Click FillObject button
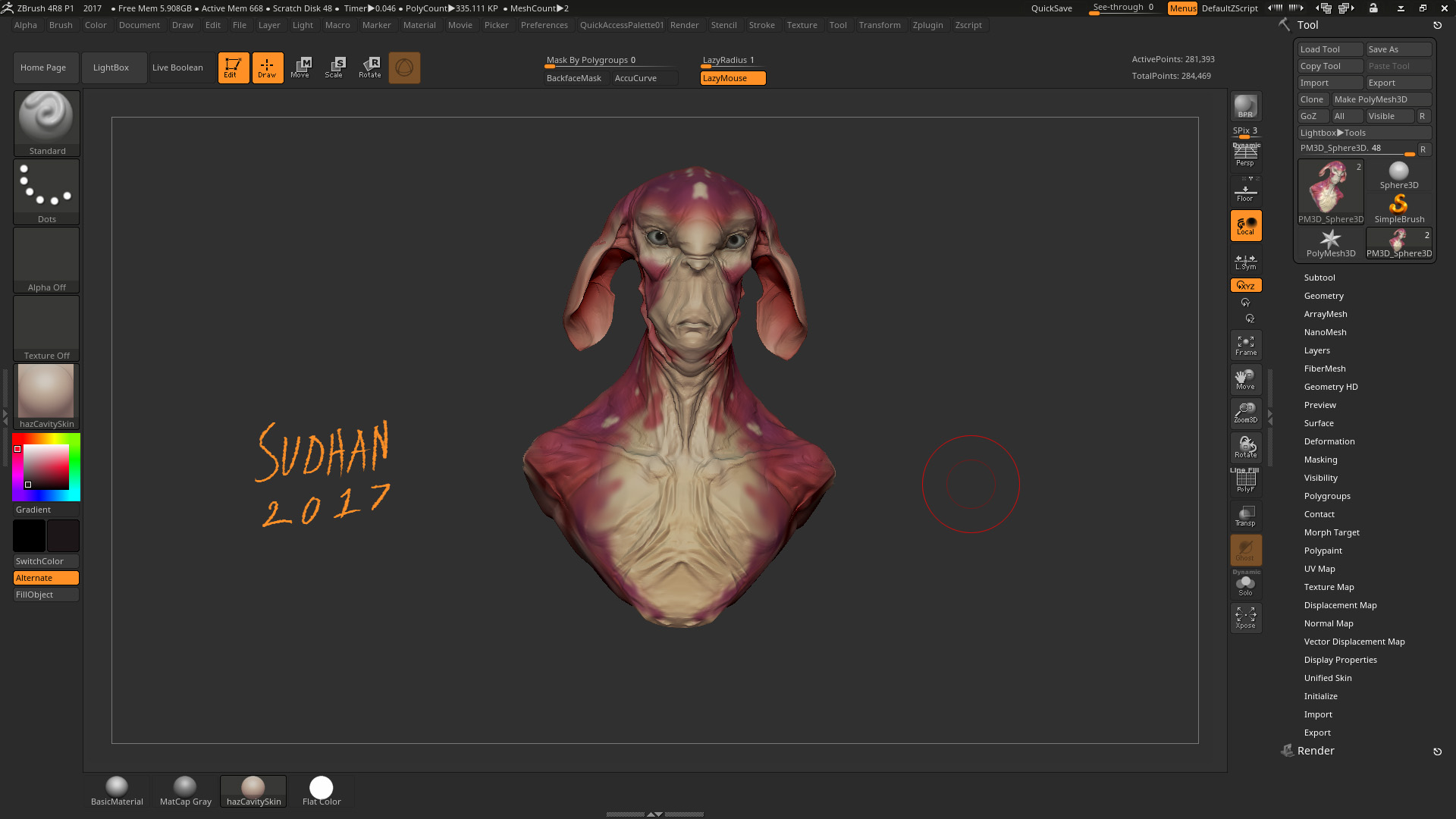This screenshot has height=819, width=1456. 46,595
